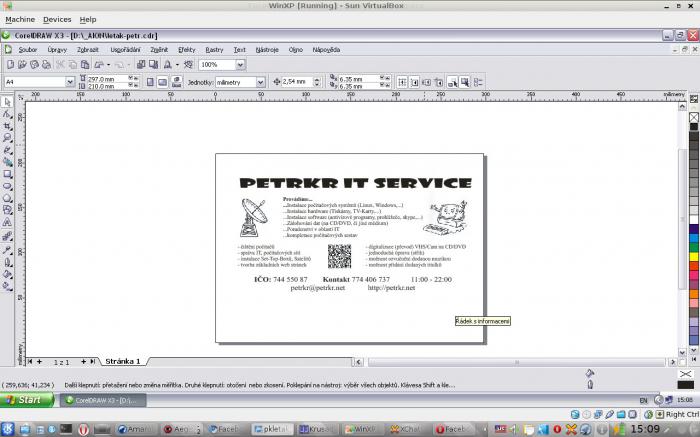Image resolution: width=700 pixels, height=437 pixels.
Task: Select the Eyedropper tool
Action: (x=7, y=250)
